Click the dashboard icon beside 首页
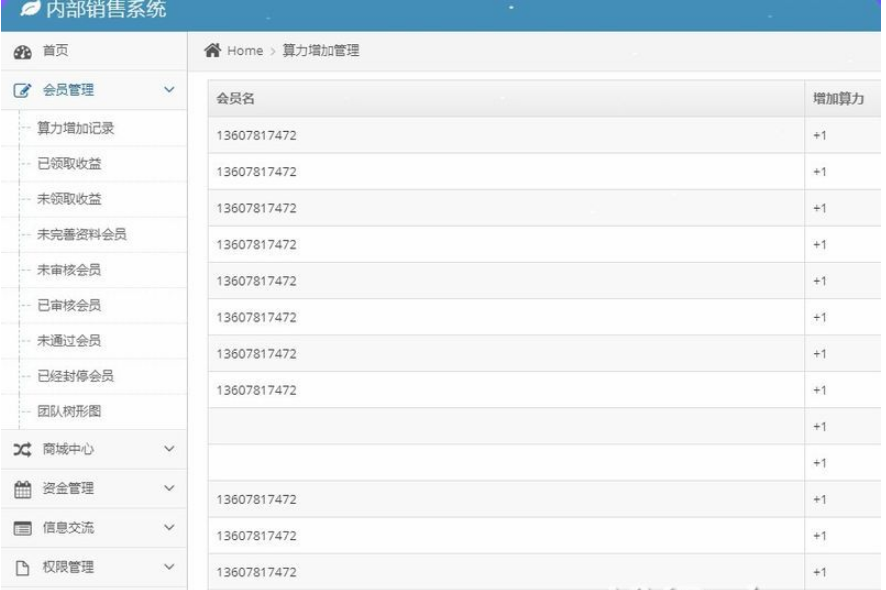 pos(22,52)
